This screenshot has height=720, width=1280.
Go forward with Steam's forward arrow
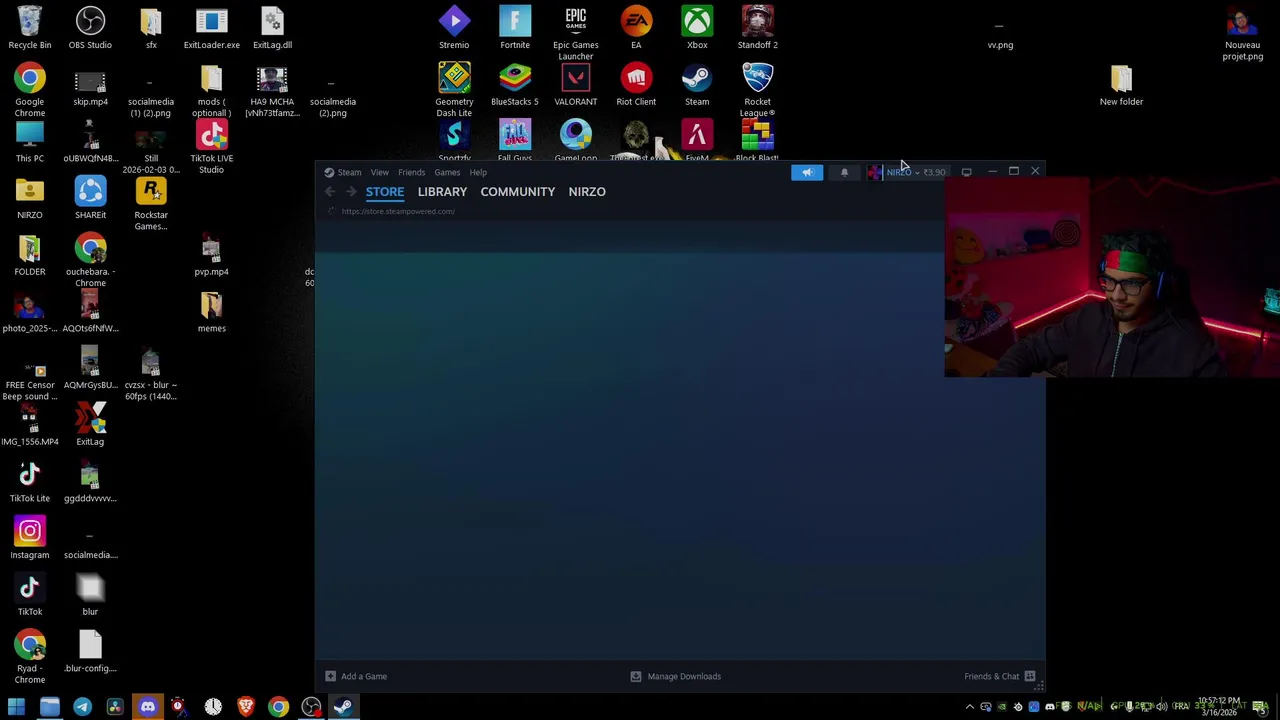(351, 191)
